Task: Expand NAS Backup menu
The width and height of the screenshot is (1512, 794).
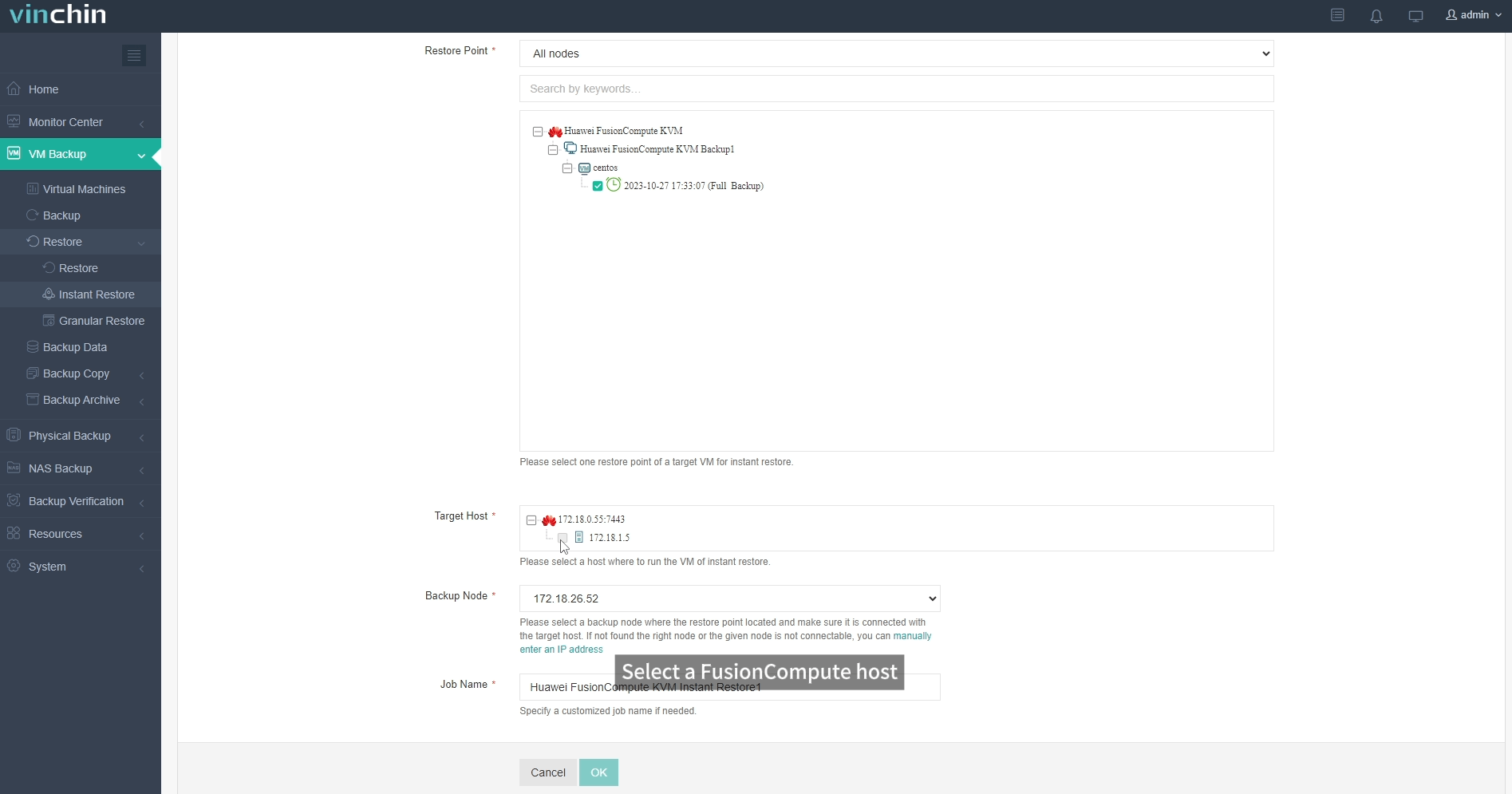Action: tap(81, 468)
